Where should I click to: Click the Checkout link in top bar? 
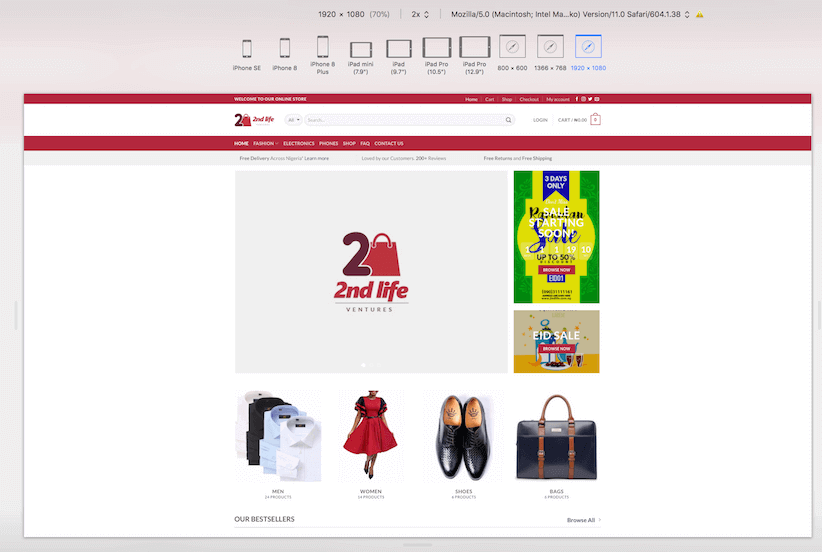click(x=529, y=99)
